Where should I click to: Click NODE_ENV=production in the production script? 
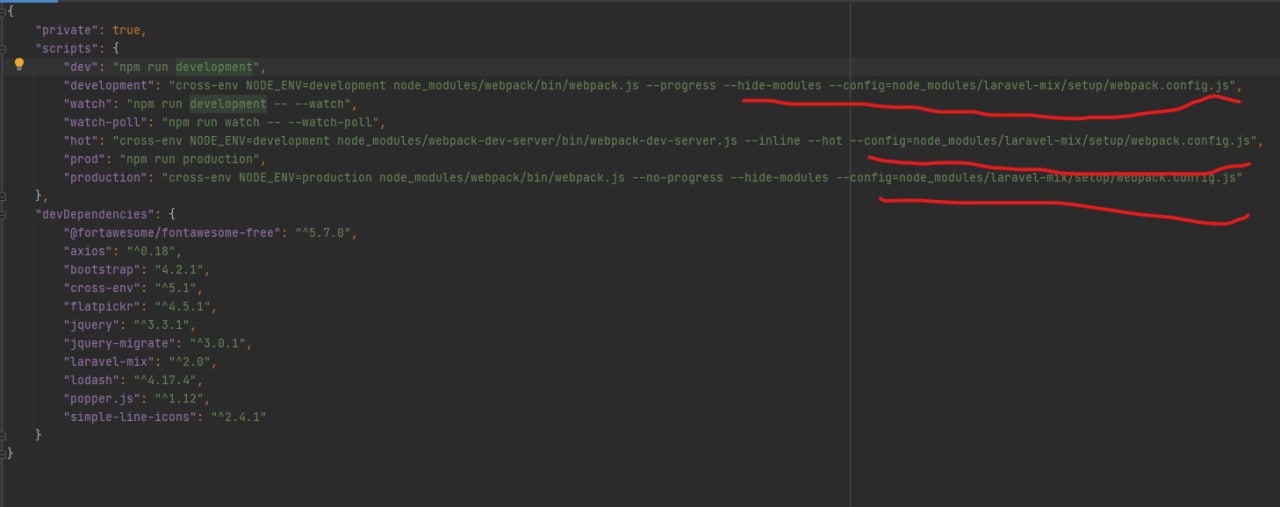tap(306, 177)
